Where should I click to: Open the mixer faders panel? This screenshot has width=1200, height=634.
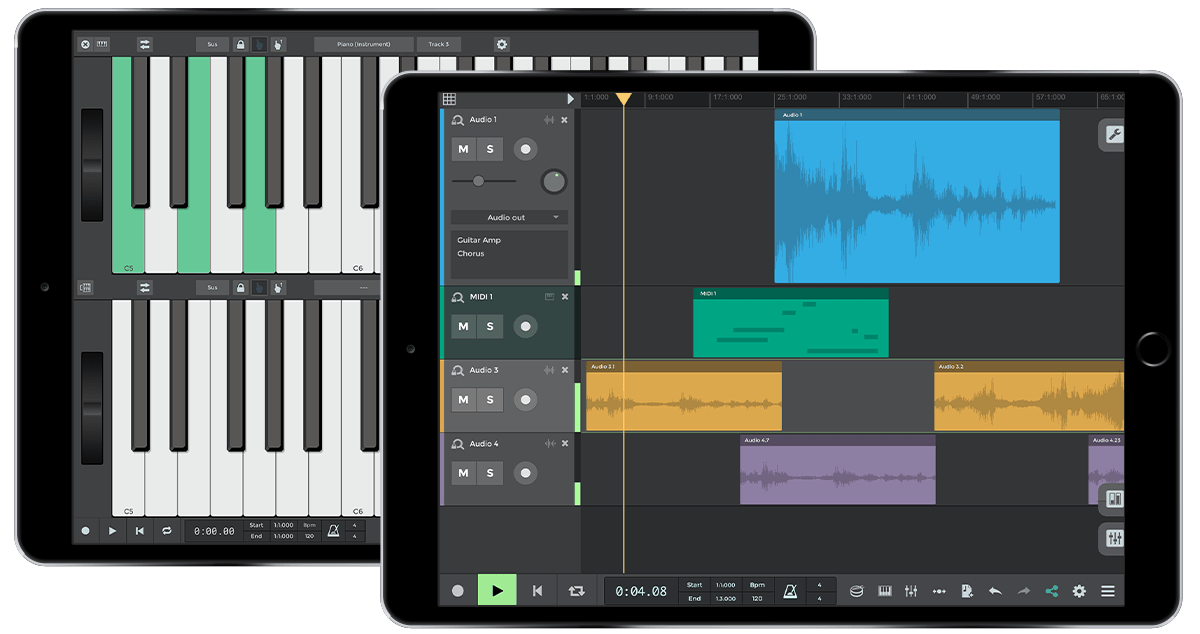click(x=911, y=590)
